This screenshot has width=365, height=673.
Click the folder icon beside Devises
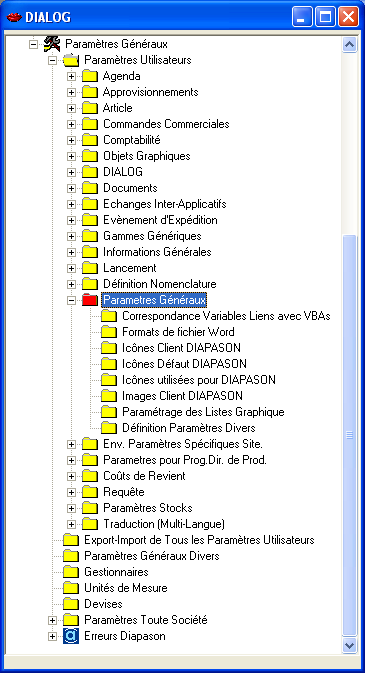(x=71, y=604)
